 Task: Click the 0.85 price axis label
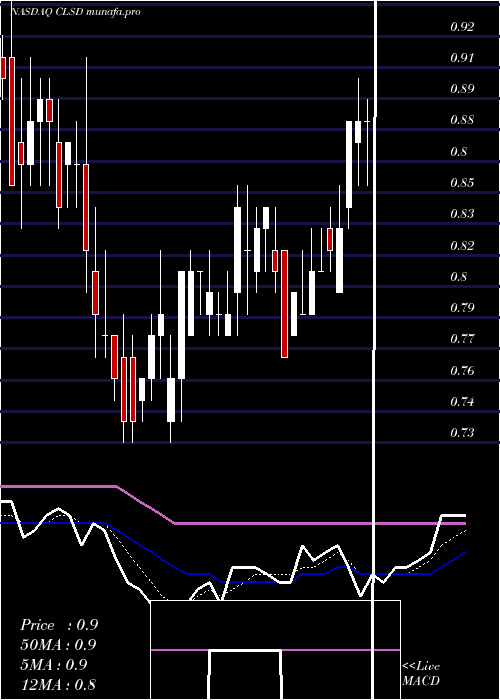[462, 183]
